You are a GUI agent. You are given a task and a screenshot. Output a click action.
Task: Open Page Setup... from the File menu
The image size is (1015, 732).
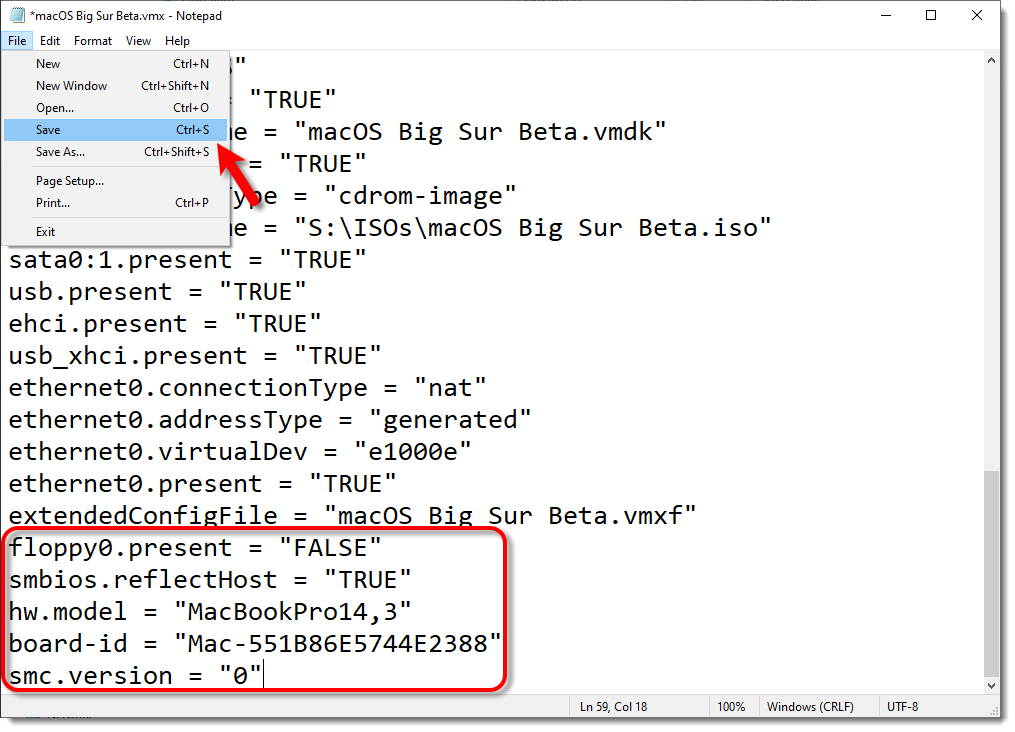(x=116, y=181)
